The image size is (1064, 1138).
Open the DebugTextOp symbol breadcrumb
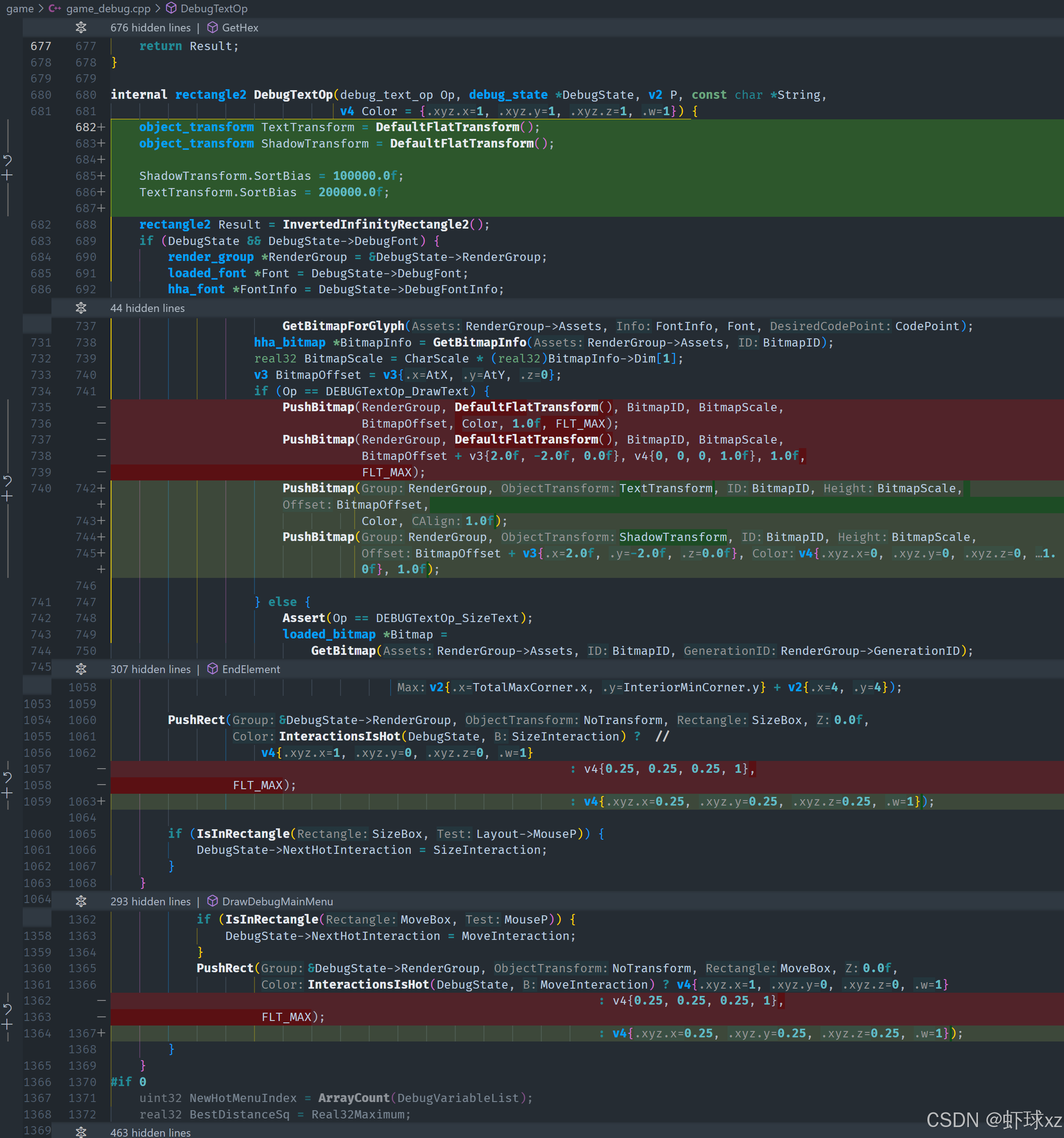[x=214, y=9]
